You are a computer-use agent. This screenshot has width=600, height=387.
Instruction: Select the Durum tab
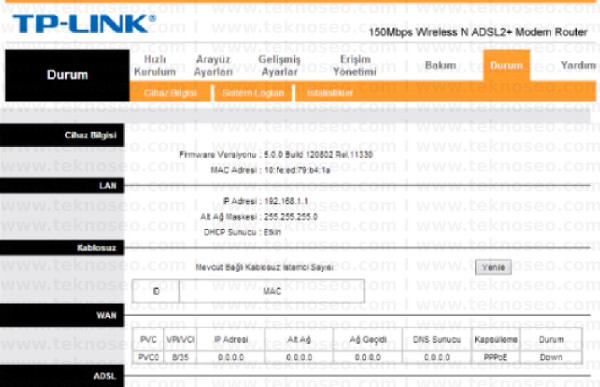click(x=506, y=65)
